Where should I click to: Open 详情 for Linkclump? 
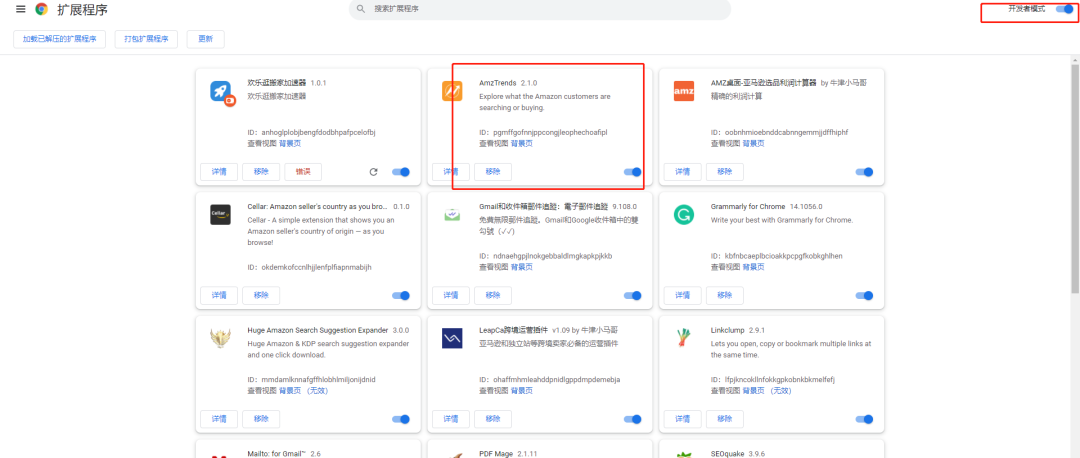click(x=683, y=419)
